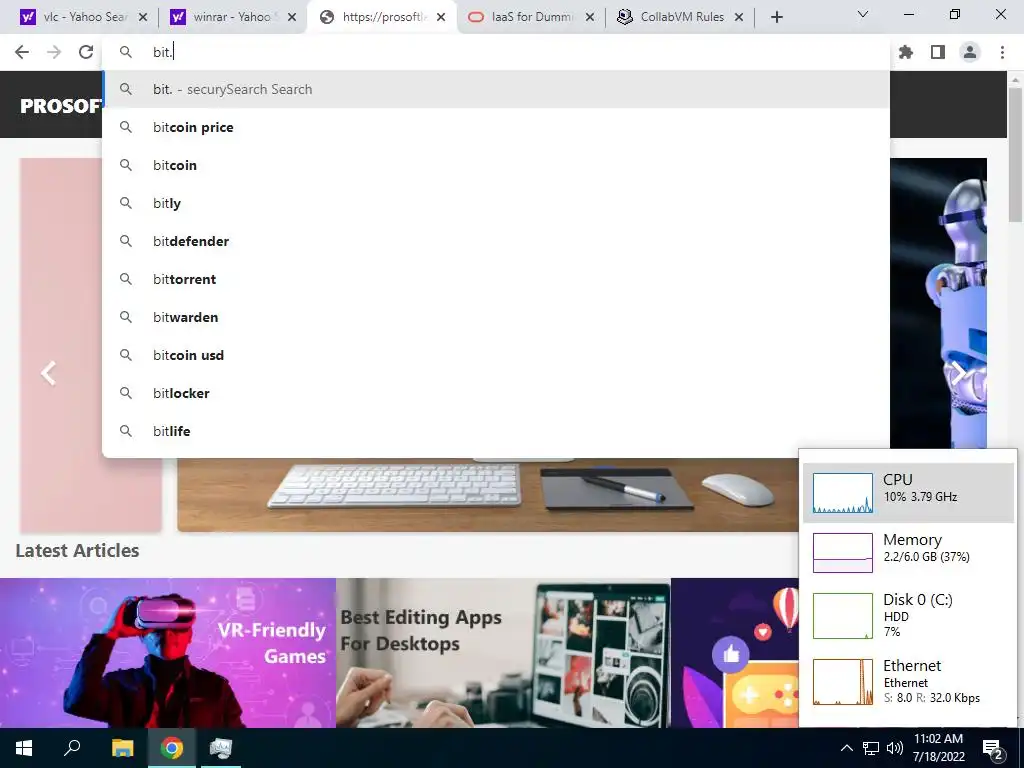The image size is (1024, 768).
Task: Switch to the vlc - Yahoo Search tab
Action: (82, 17)
